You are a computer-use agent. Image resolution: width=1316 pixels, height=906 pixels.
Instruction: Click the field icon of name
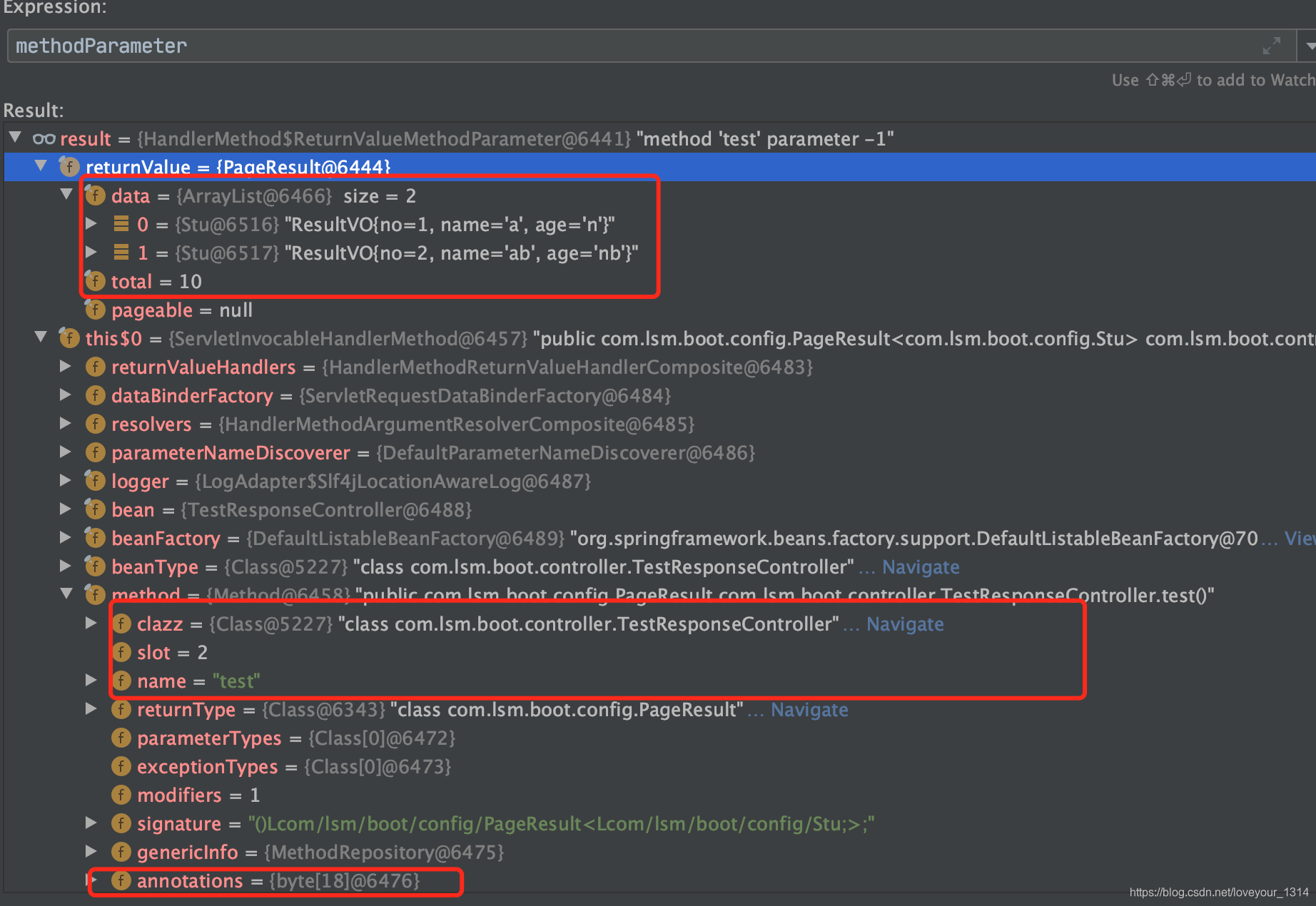click(x=121, y=681)
